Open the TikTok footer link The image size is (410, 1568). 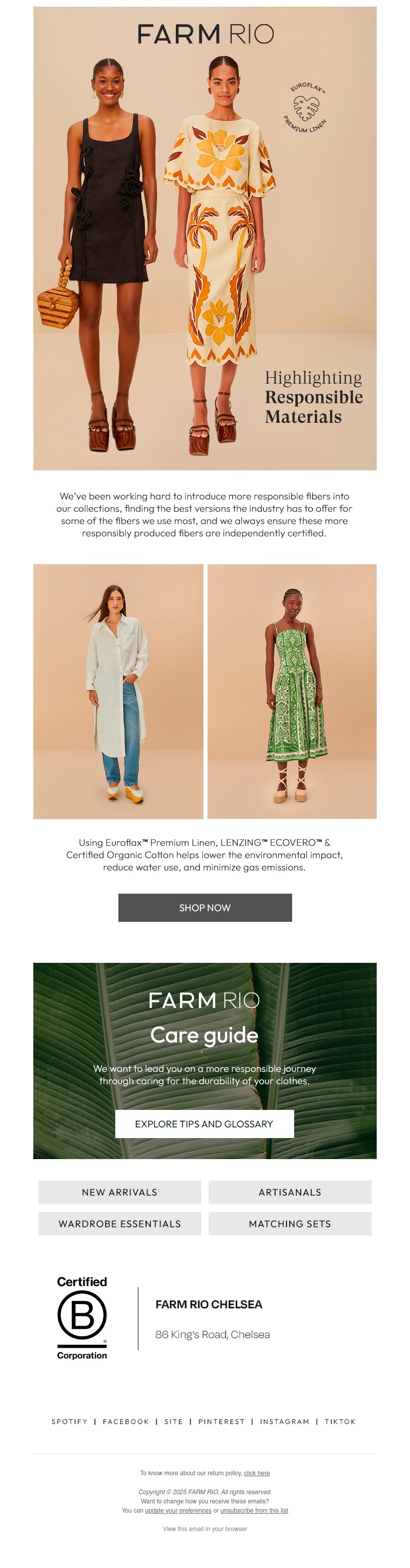tap(340, 1421)
